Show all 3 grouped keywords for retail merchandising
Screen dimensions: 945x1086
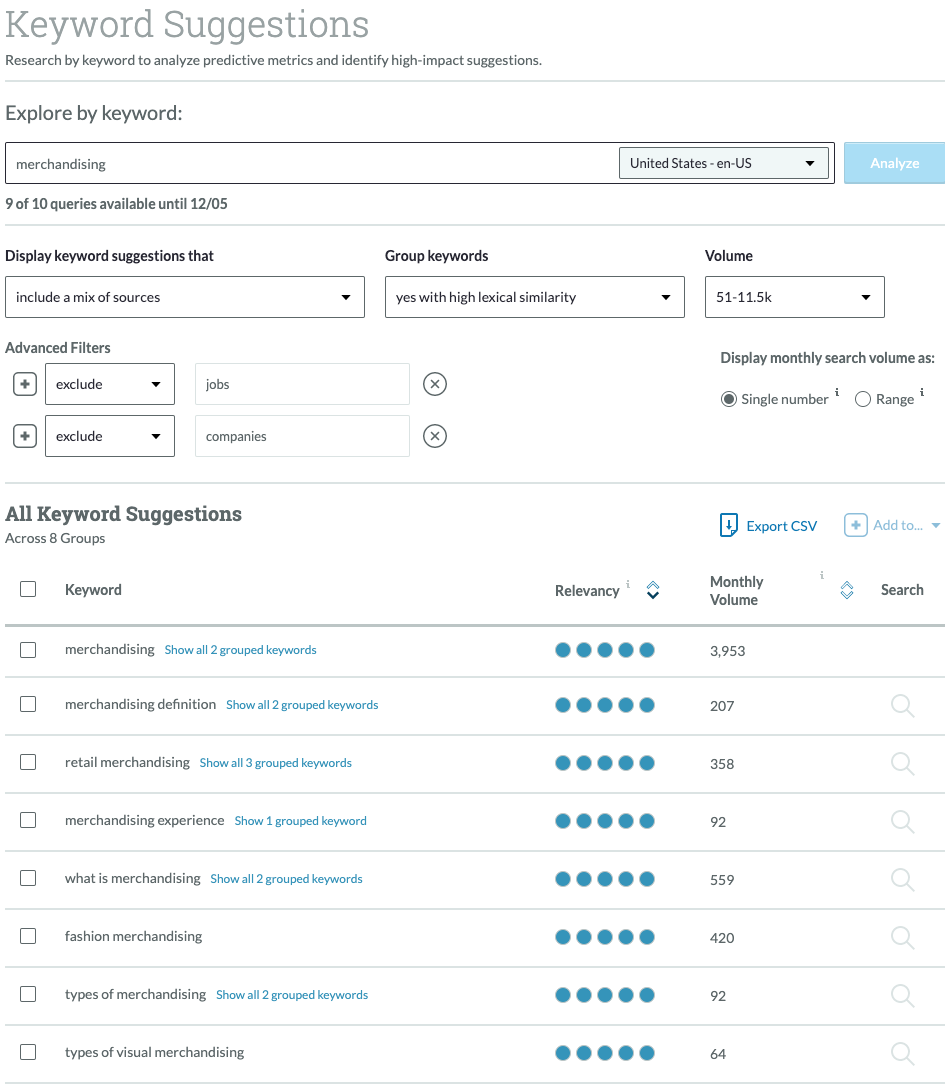[275, 763]
